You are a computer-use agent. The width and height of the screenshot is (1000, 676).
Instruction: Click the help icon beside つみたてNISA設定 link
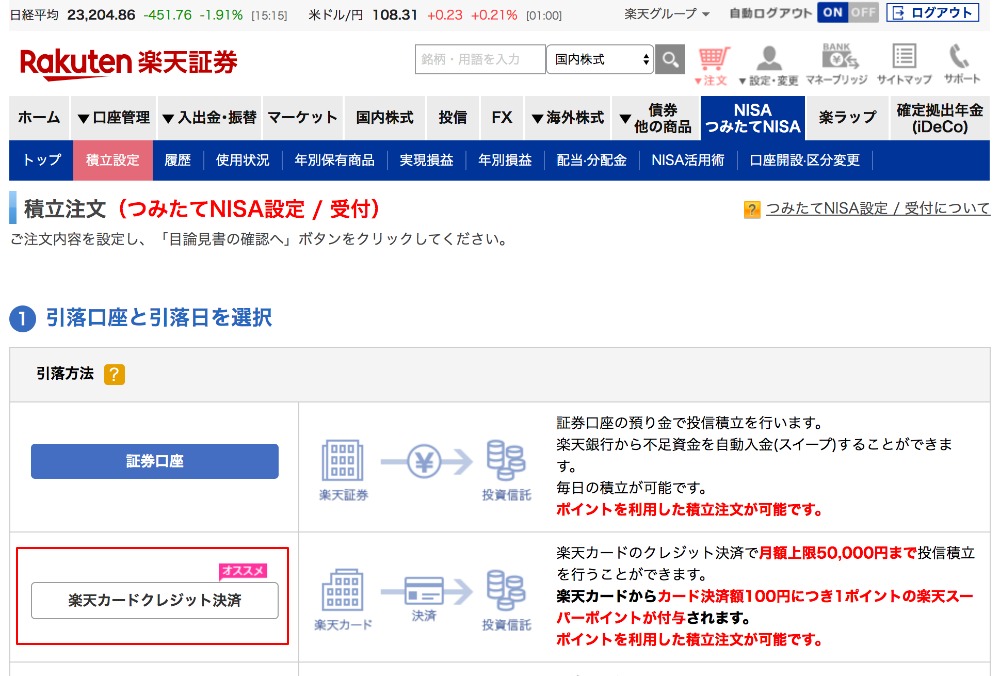752,209
